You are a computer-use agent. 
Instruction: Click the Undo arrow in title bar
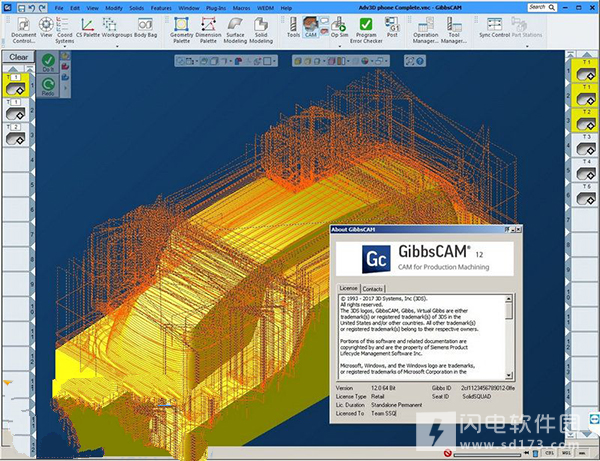[32, 7]
